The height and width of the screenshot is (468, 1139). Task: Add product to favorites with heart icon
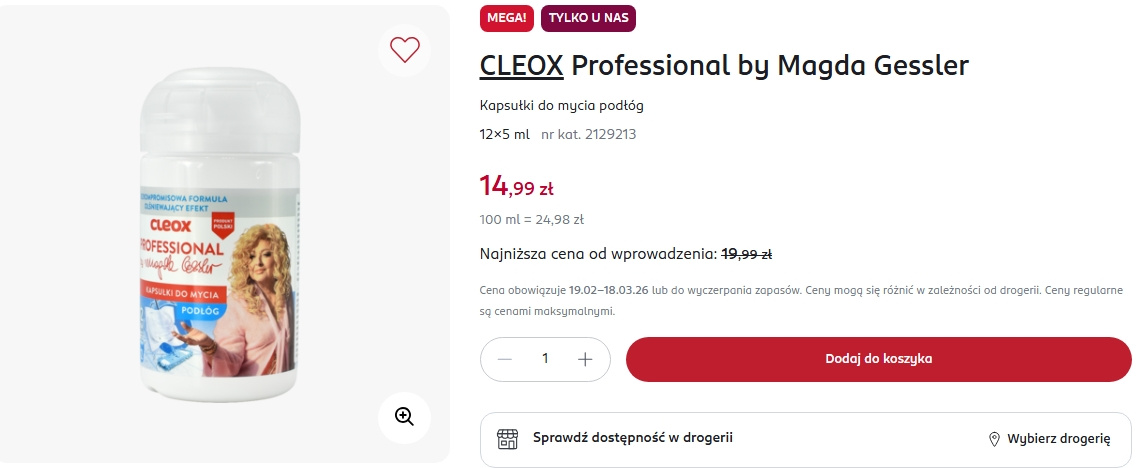pos(405,49)
